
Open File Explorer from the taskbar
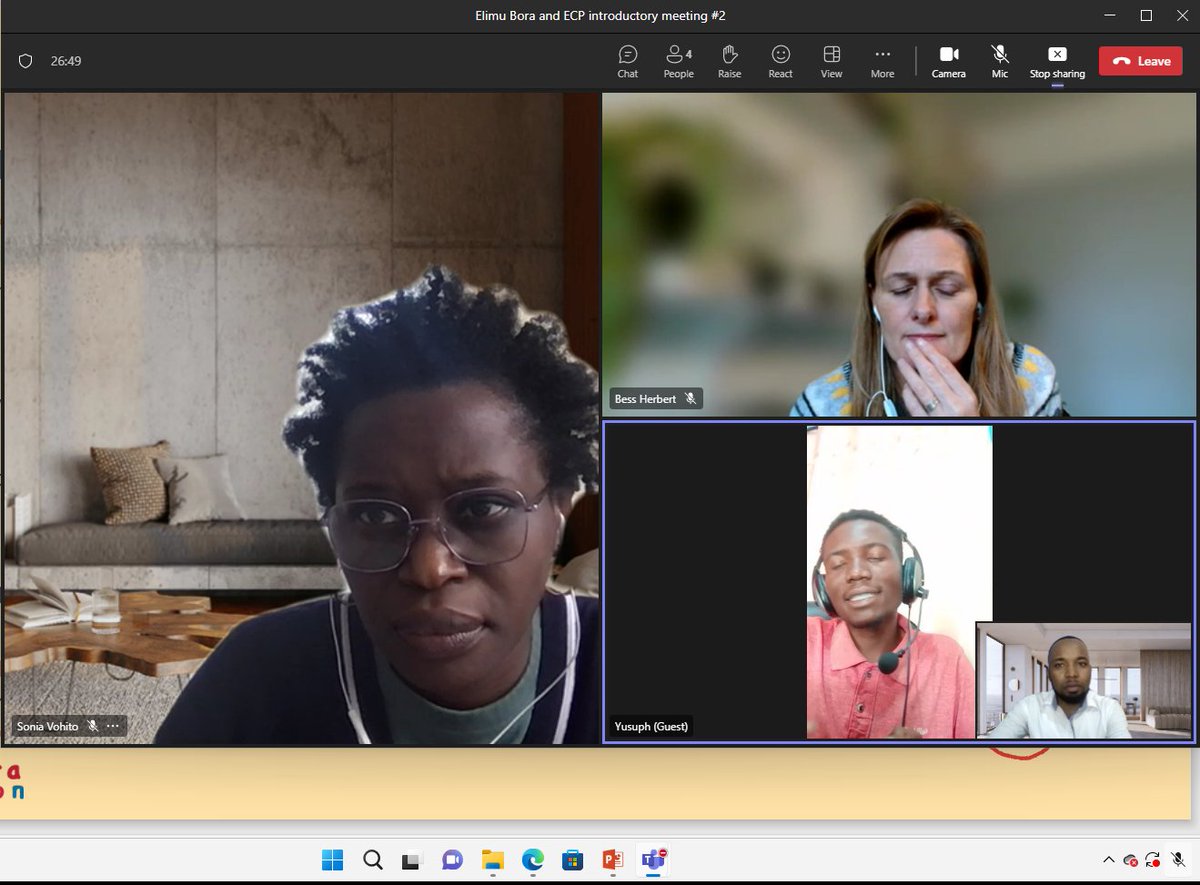click(x=492, y=860)
